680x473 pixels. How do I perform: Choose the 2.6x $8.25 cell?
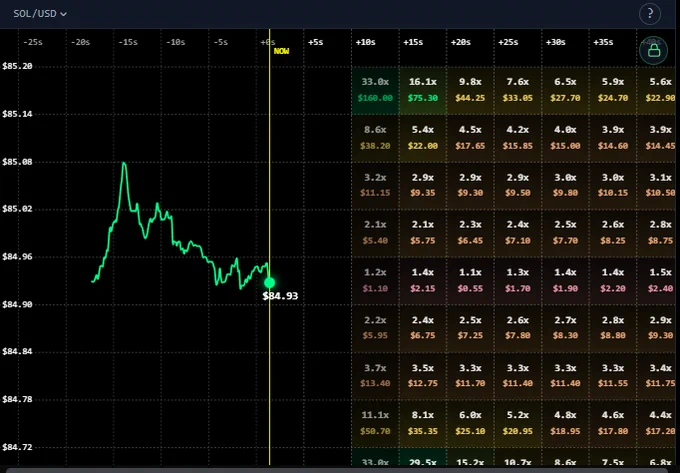click(x=613, y=233)
